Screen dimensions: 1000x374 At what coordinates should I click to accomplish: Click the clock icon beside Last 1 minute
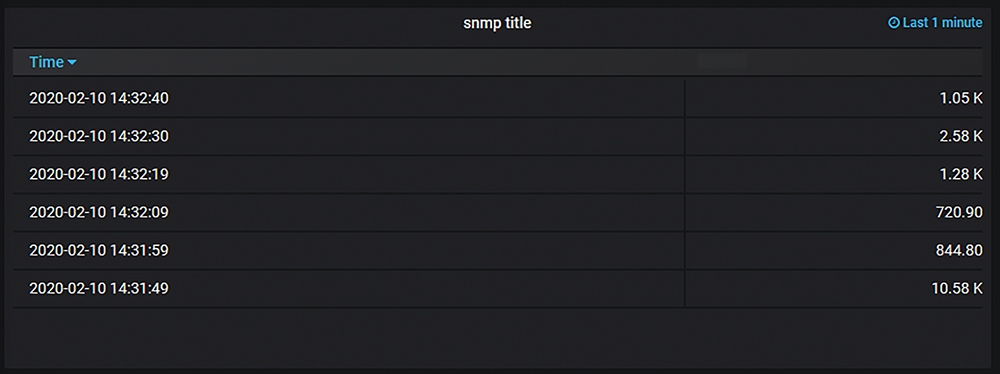click(893, 23)
